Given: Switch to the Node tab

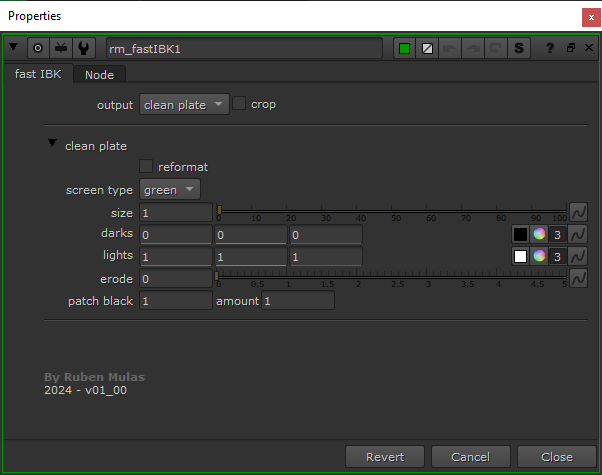Looking at the screenshot, I should click(x=99, y=75).
